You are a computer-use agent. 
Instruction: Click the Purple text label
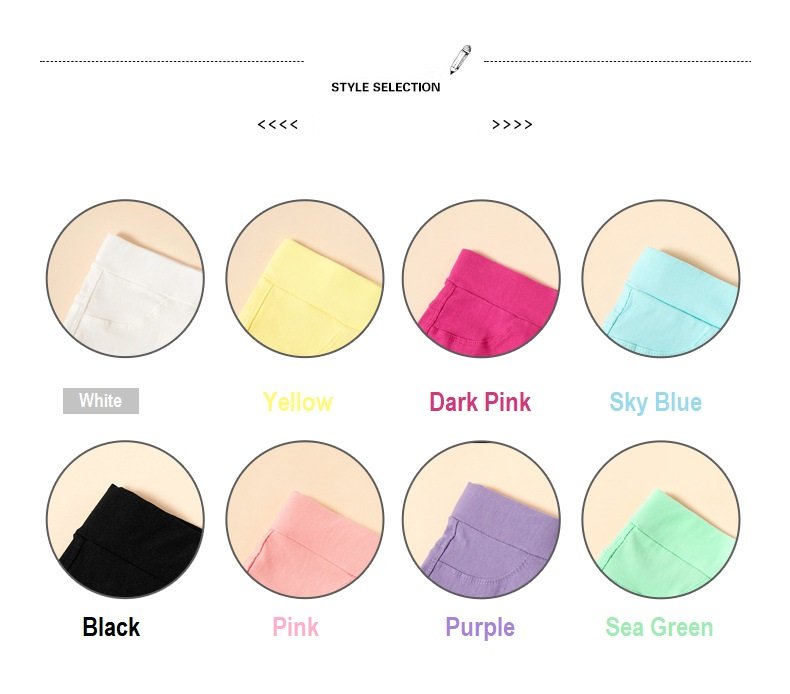(x=480, y=628)
